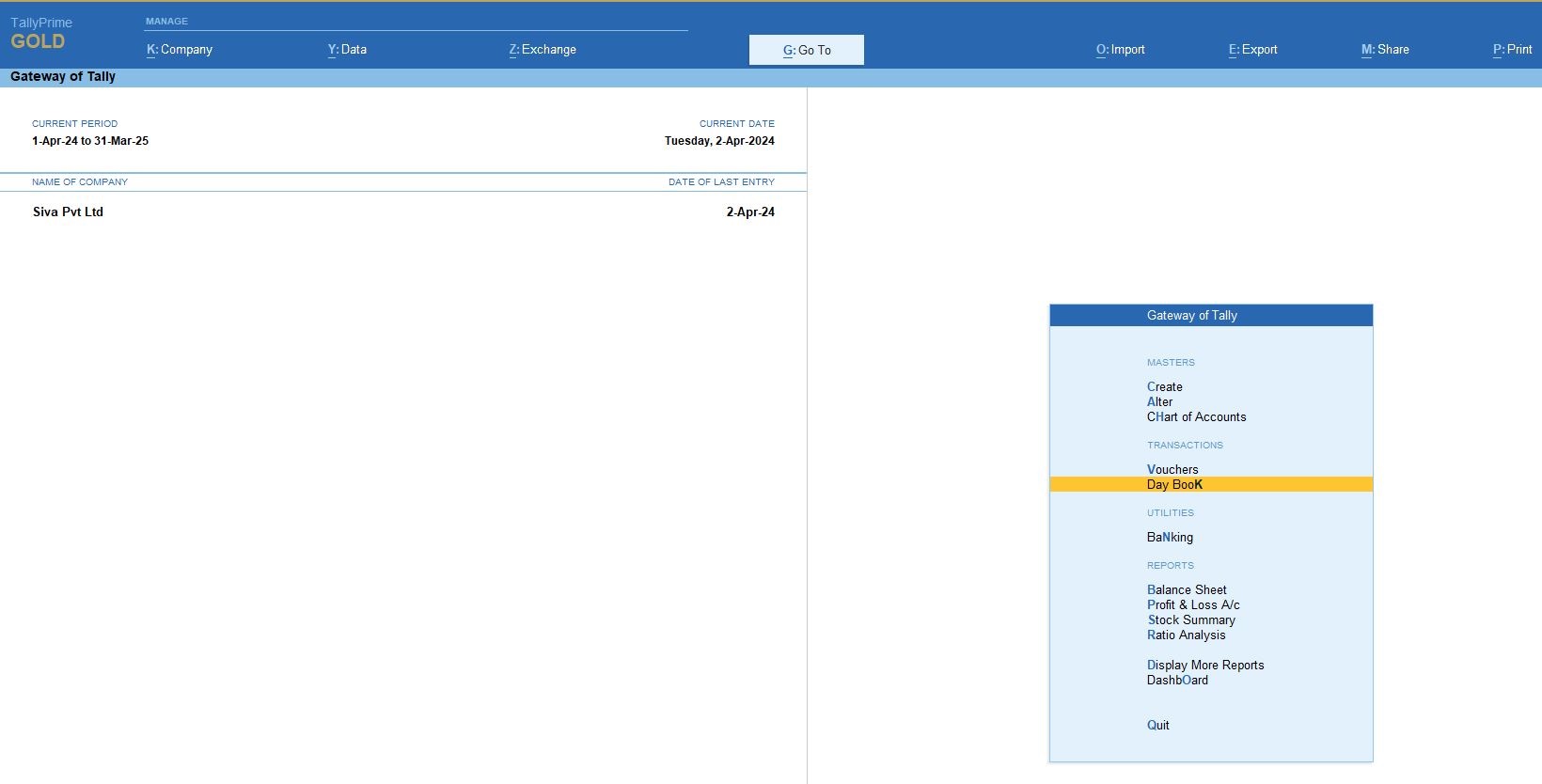Screen dimensions: 1542x784
Task: Open the Profit & Loss A/c report
Action: coord(1193,604)
